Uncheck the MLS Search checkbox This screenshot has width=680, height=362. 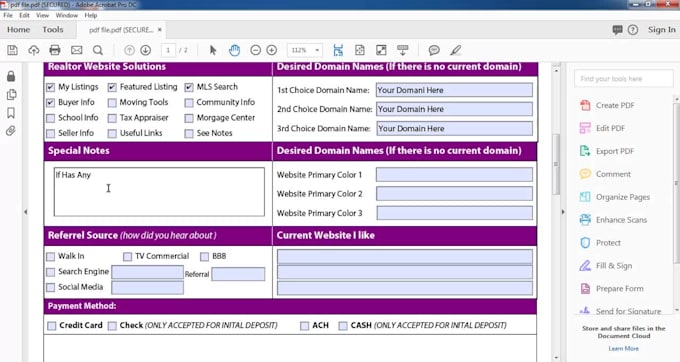pos(189,87)
